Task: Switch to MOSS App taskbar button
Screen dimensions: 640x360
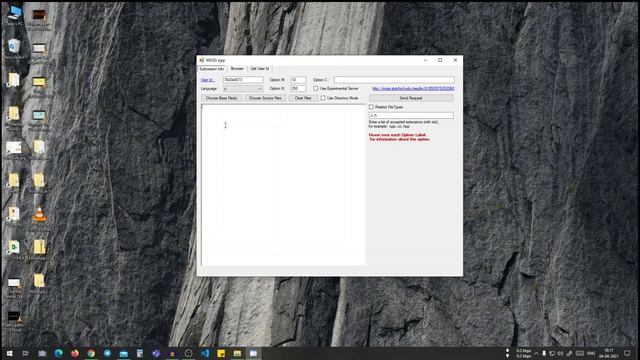Action: 253,353
